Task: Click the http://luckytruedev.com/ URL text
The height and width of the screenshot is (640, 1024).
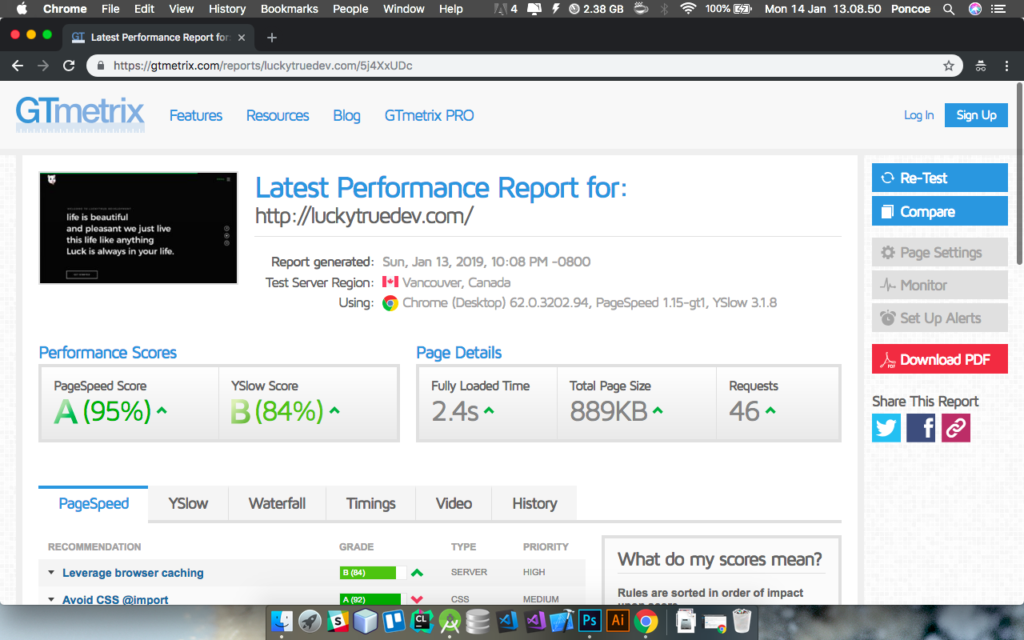Action: [x=364, y=216]
